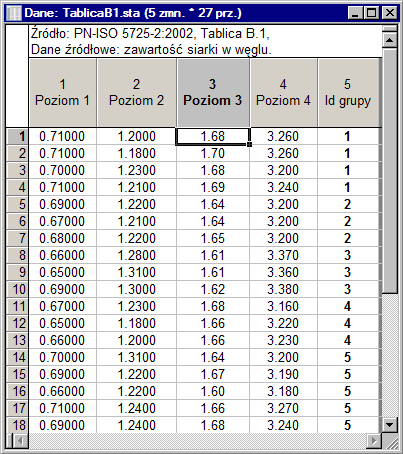Click the data source header text area
The width and height of the screenshot is (403, 454).
click(205, 41)
